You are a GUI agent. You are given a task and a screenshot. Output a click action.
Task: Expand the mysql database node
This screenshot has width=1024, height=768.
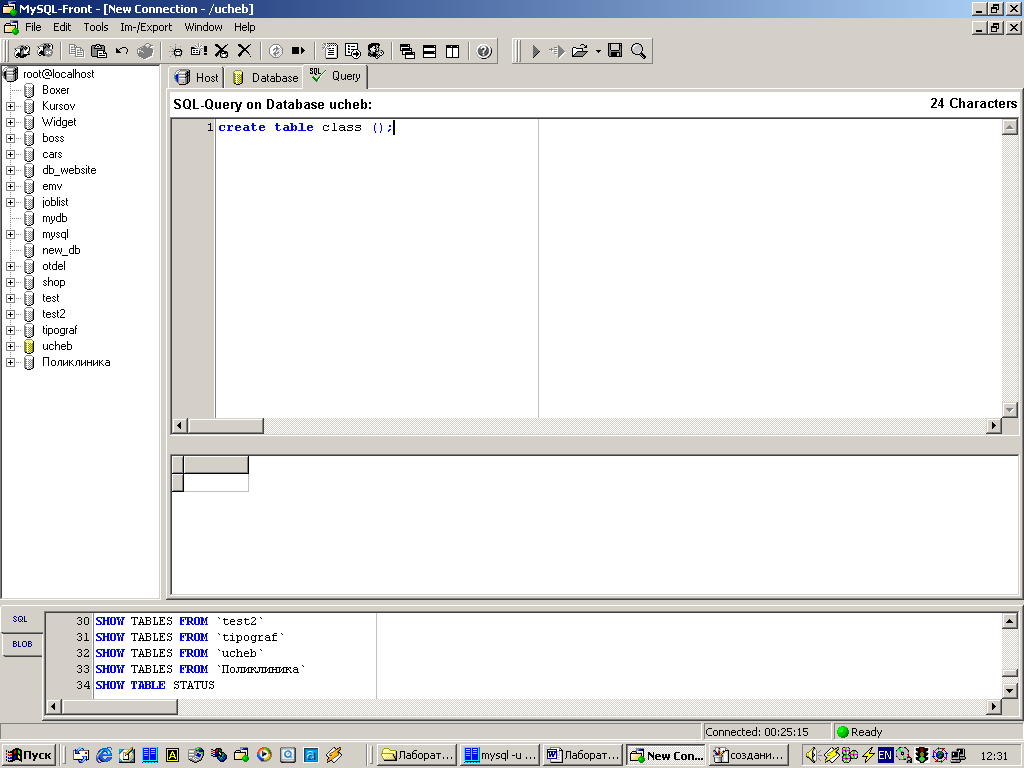pos(10,234)
